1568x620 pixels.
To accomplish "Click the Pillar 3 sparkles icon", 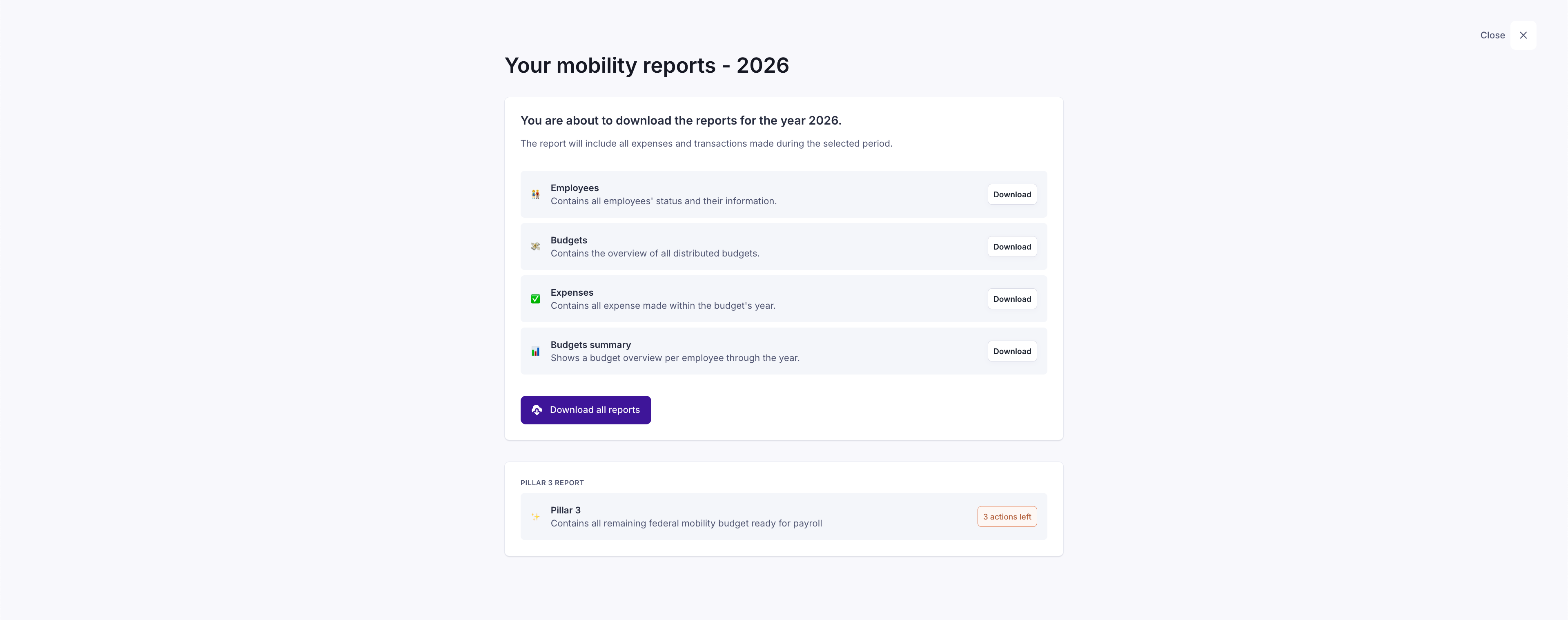I will 535,517.
